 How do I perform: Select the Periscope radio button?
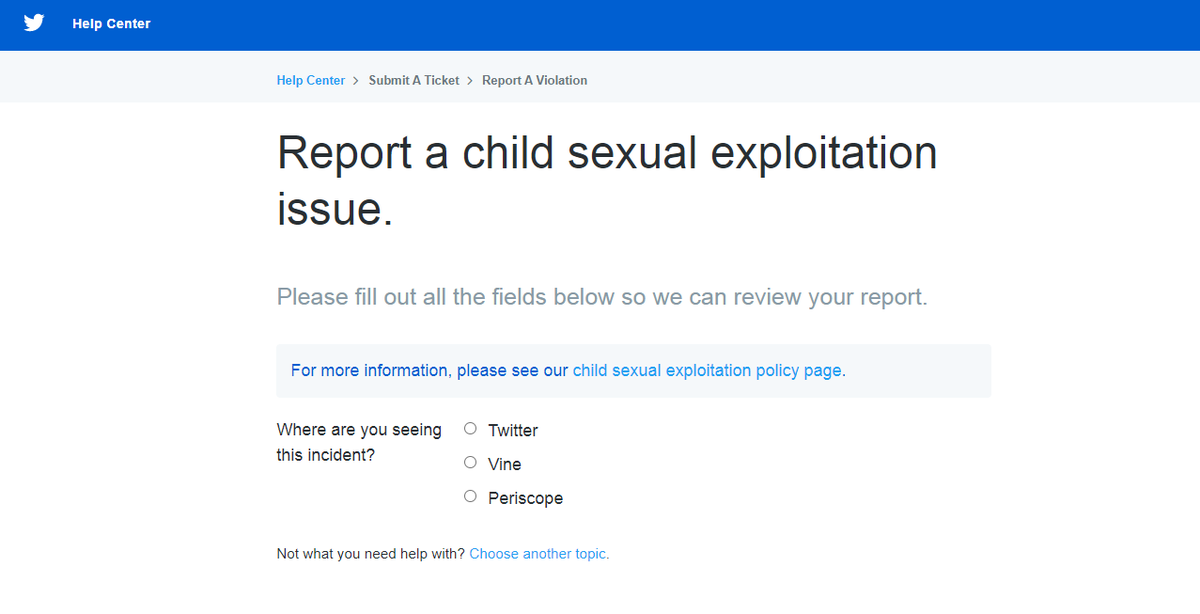click(x=470, y=497)
